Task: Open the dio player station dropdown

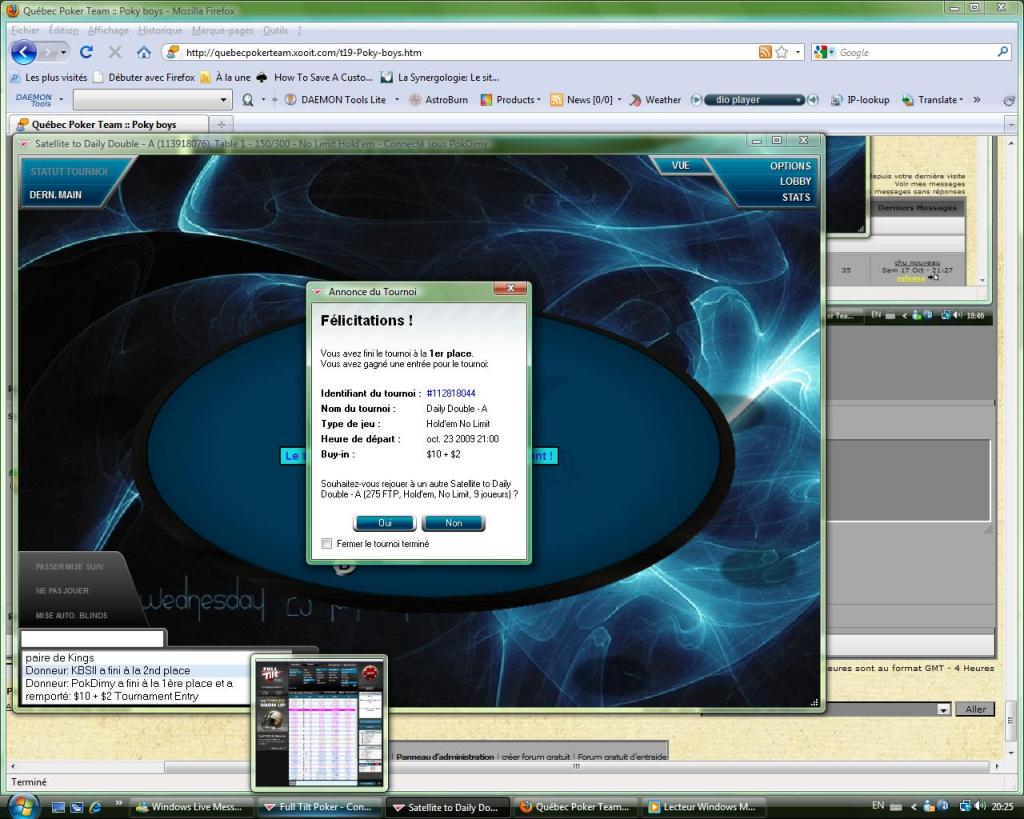Action: click(x=798, y=100)
